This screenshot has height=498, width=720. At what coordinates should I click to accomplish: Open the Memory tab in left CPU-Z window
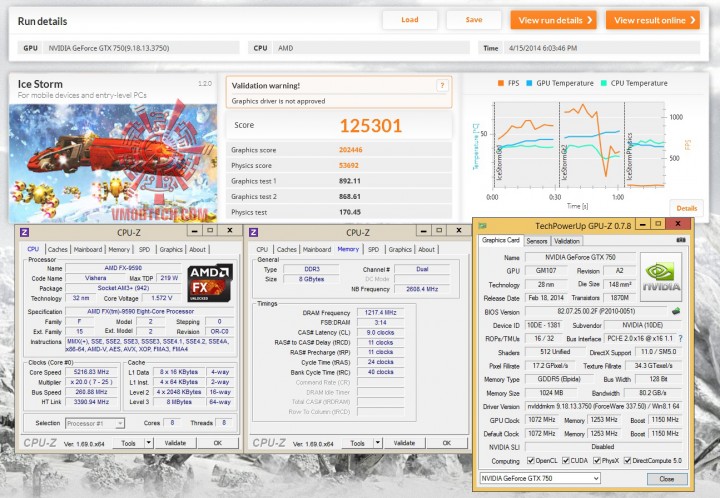(119, 249)
